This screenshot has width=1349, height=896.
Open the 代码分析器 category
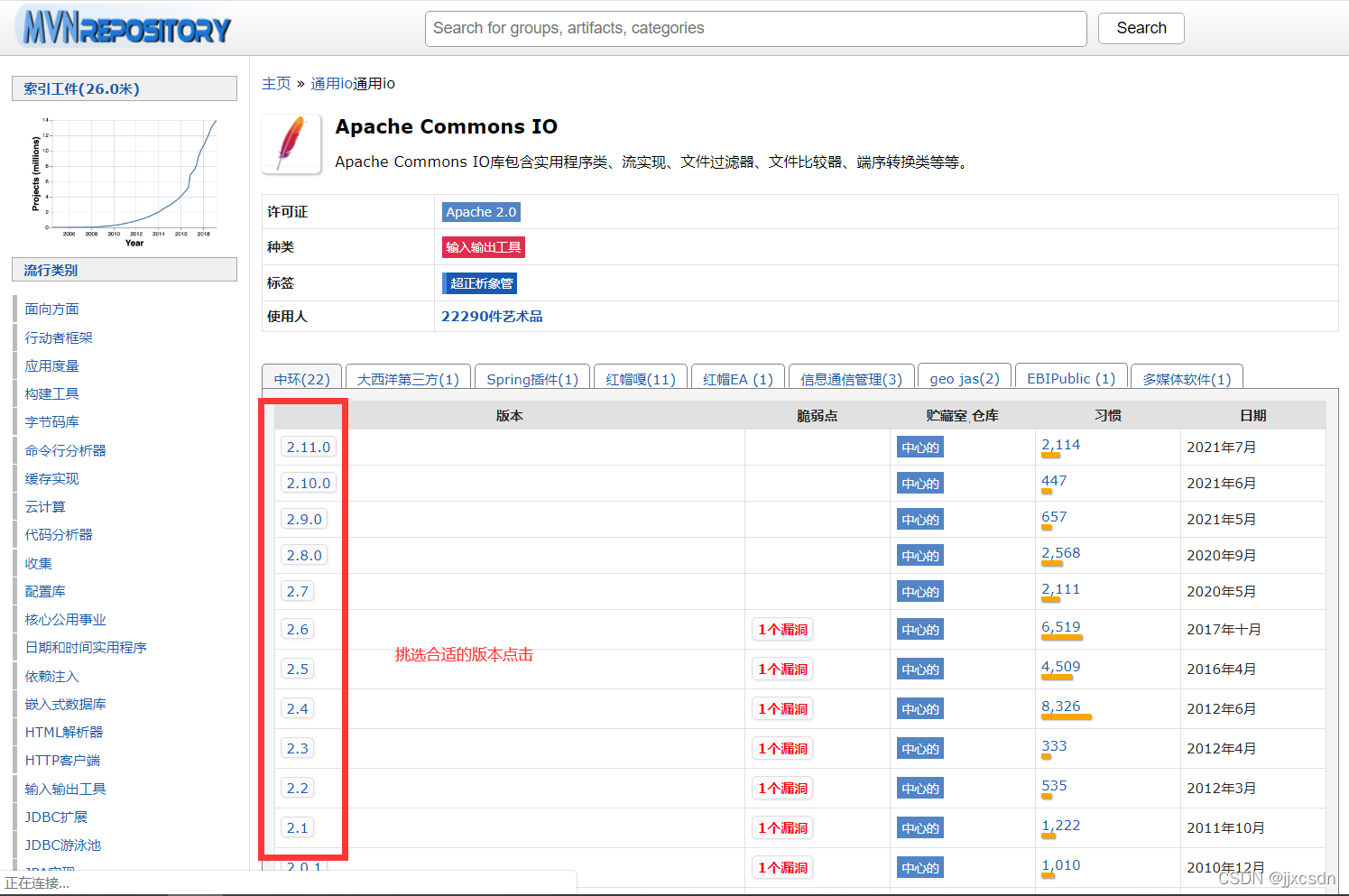click(59, 535)
